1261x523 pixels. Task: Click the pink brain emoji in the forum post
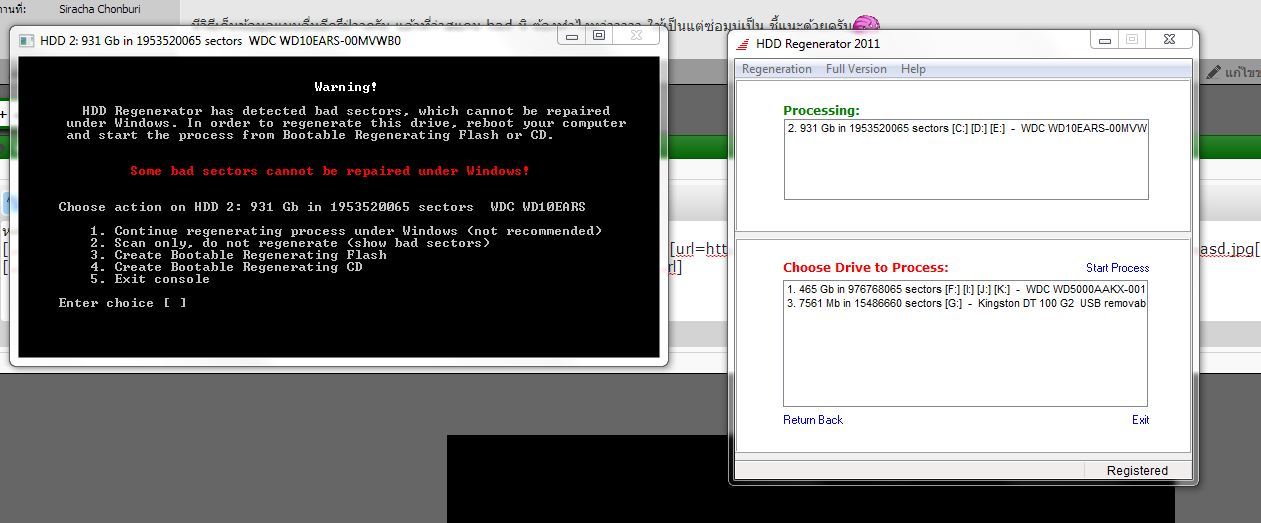(x=865, y=23)
